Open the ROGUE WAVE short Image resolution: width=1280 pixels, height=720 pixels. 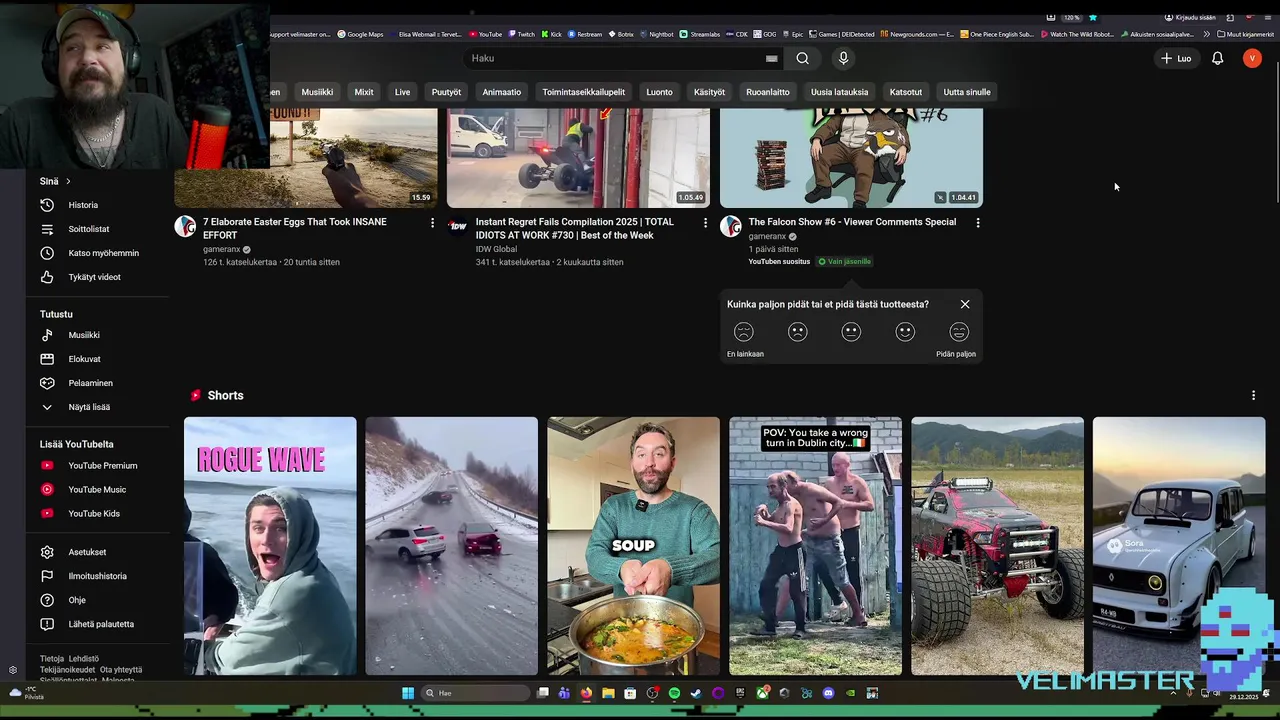click(x=270, y=546)
